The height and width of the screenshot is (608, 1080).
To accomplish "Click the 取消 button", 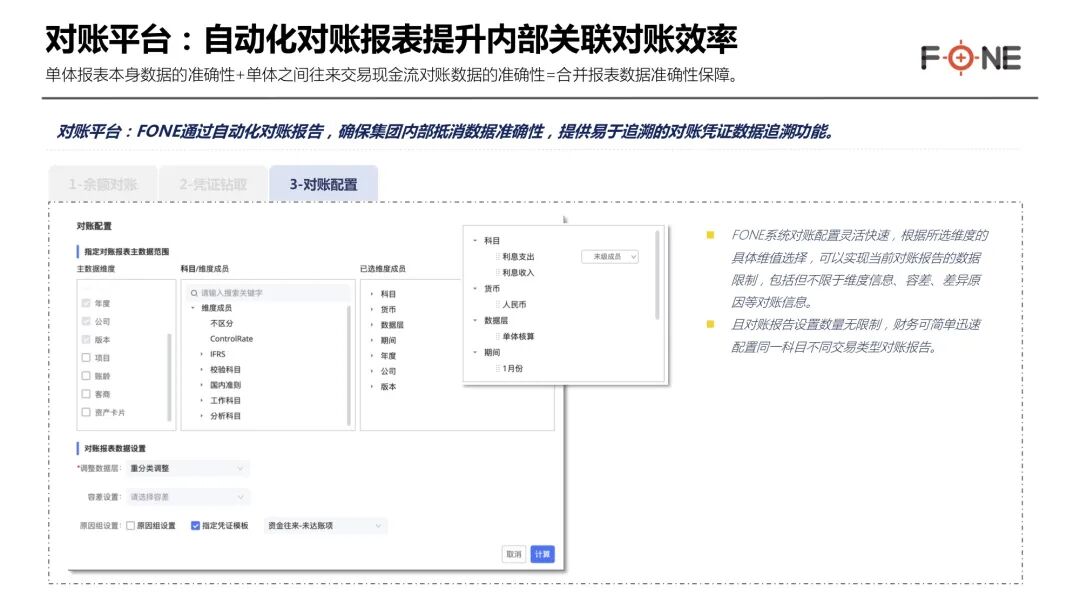I will (x=513, y=553).
